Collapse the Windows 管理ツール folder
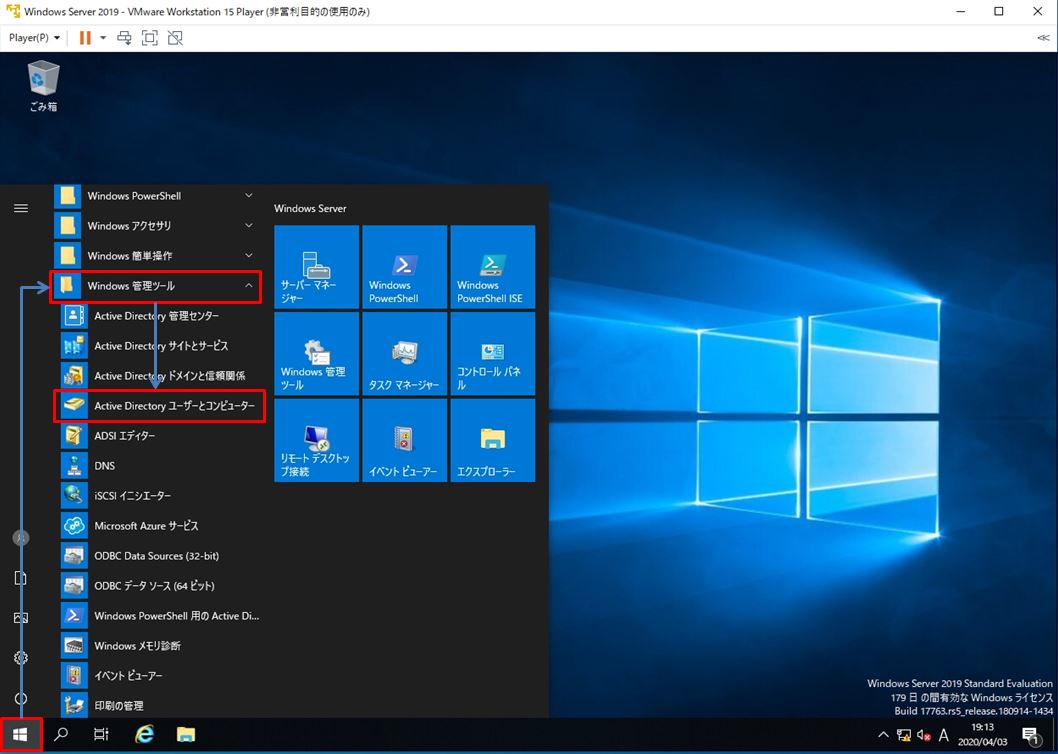The width and height of the screenshot is (1058, 754). [157, 286]
